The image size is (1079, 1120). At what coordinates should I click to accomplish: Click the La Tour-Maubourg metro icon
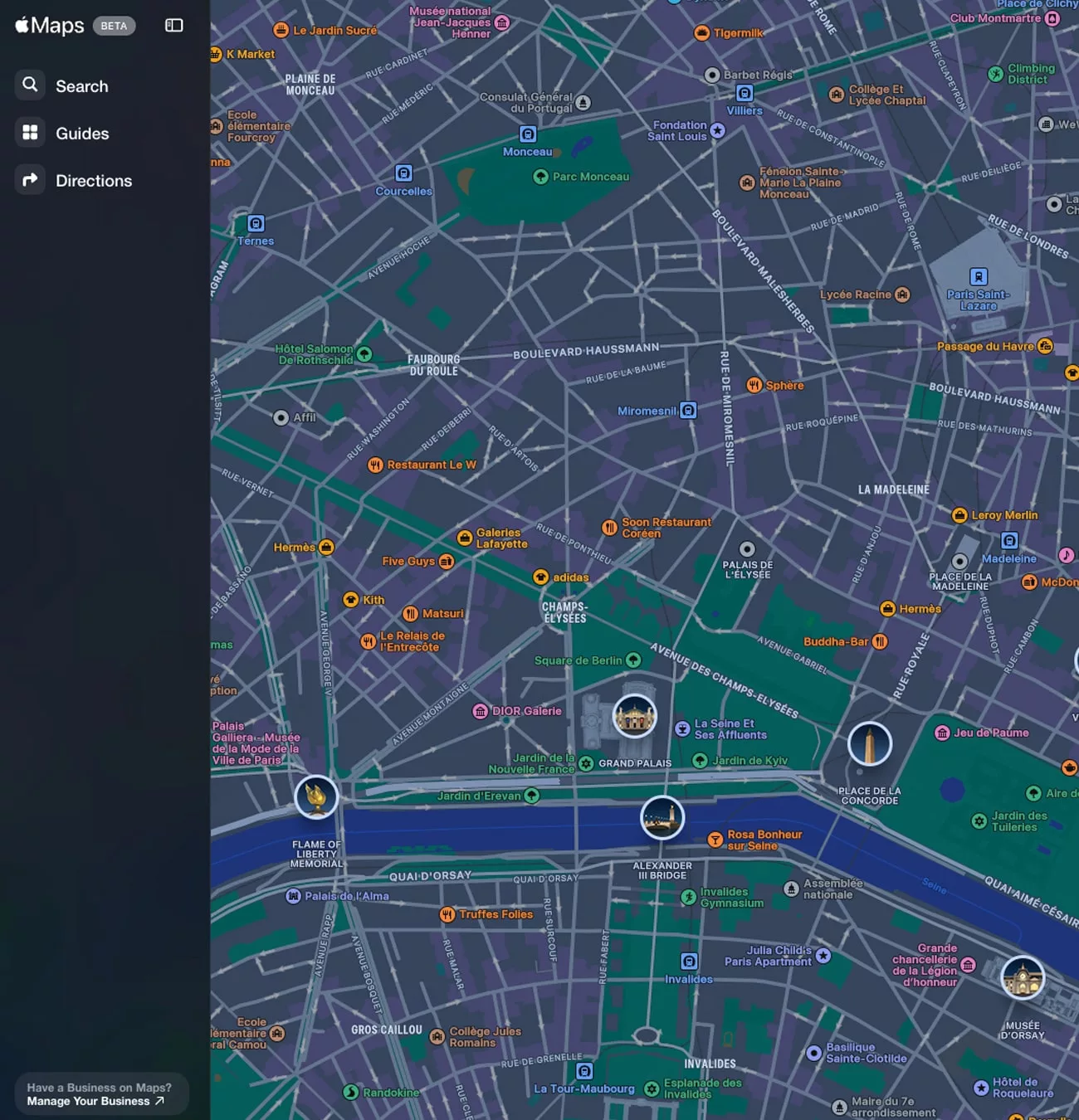(x=584, y=1071)
